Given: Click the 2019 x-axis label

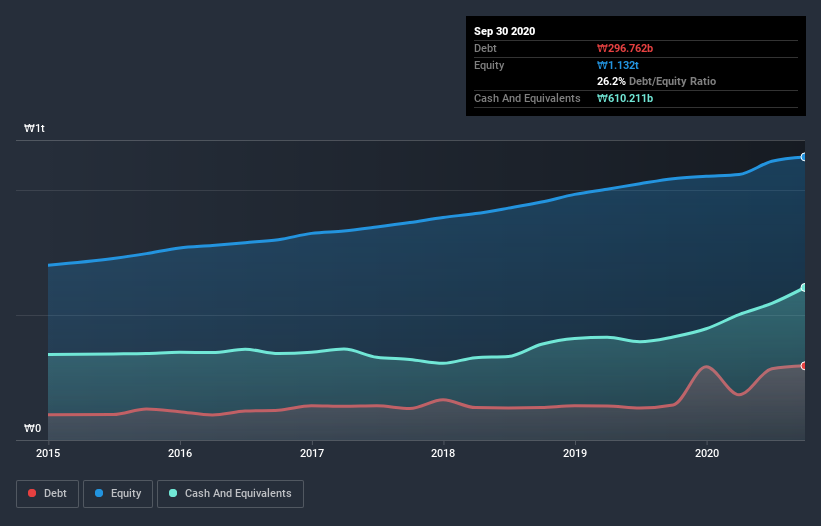Looking at the screenshot, I should tap(575, 453).
